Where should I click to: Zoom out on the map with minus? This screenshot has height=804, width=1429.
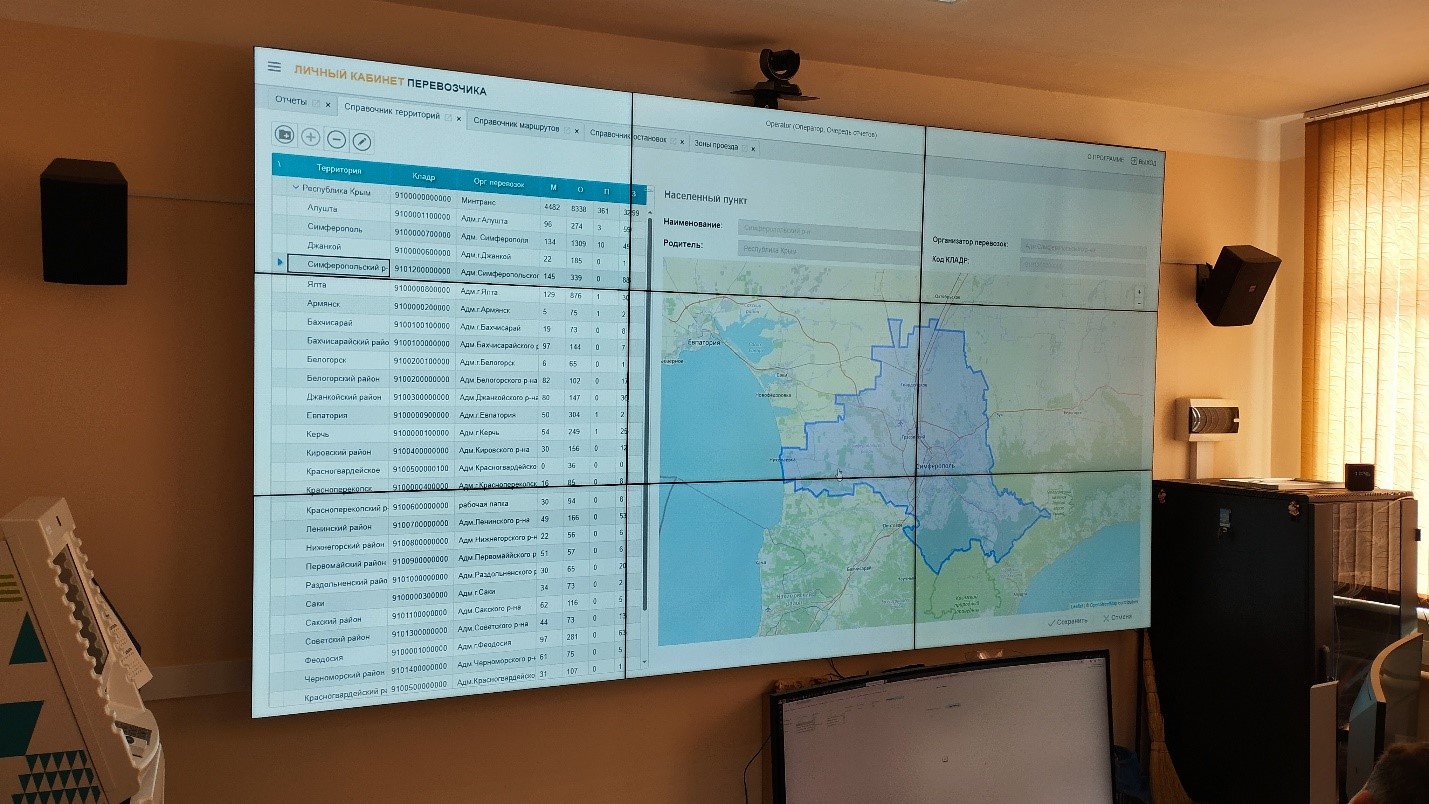pos(1139,301)
